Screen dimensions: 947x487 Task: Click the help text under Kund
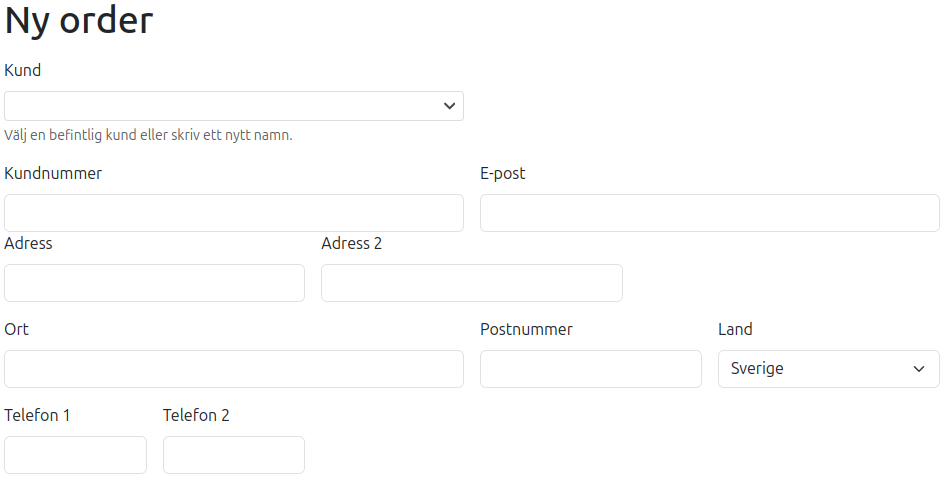coord(148,135)
